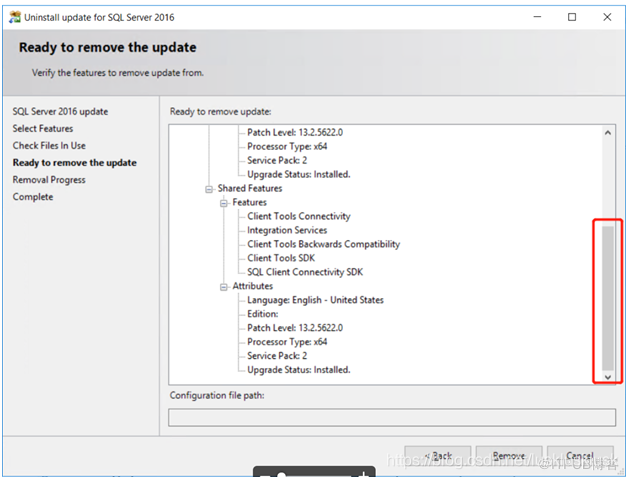This screenshot has width=628, height=479.
Task: Click the Attributes label in tree
Action: pos(253,286)
